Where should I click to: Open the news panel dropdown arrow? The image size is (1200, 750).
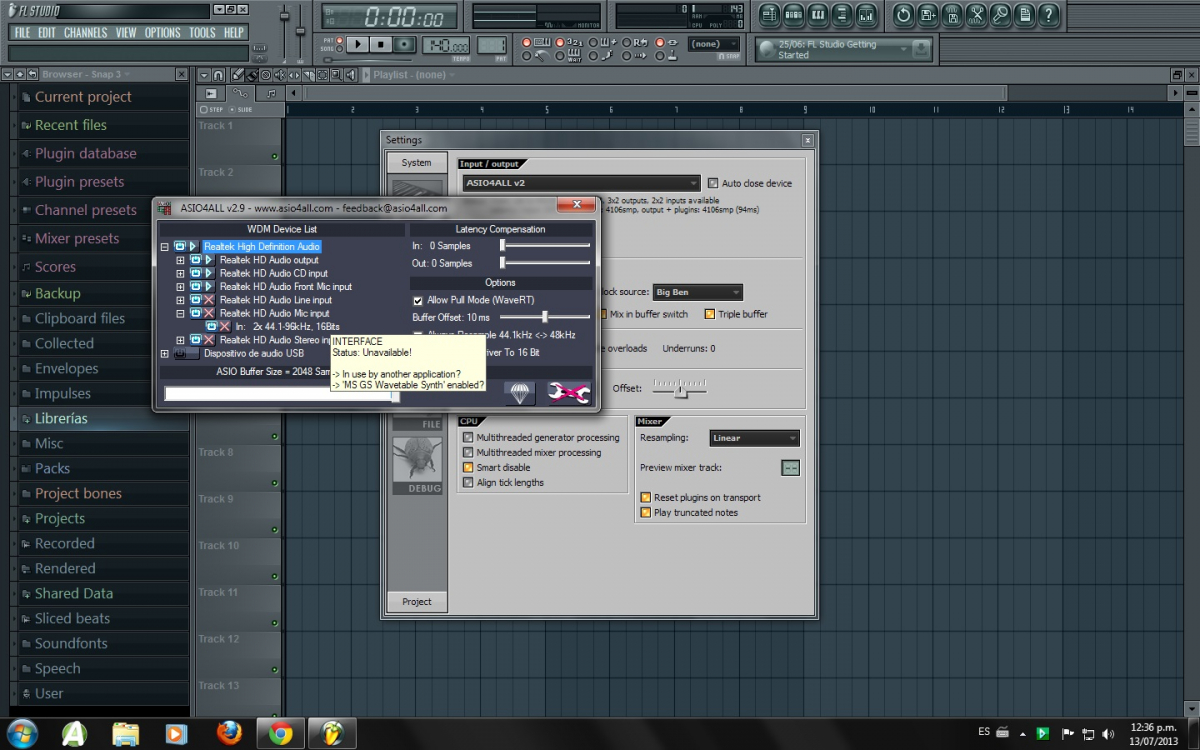point(903,49)
